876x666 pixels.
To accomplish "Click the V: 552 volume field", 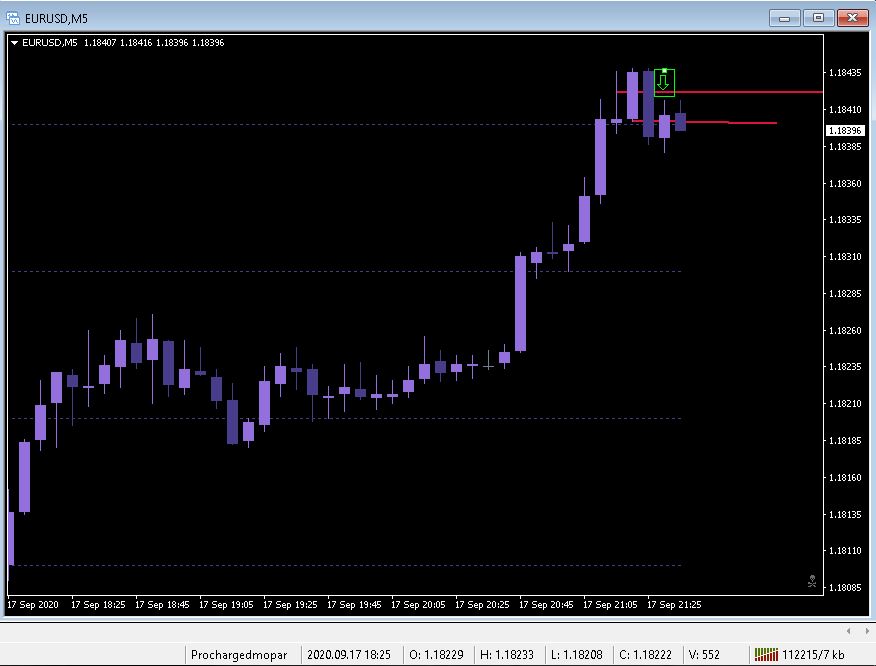I will (704, 655).
